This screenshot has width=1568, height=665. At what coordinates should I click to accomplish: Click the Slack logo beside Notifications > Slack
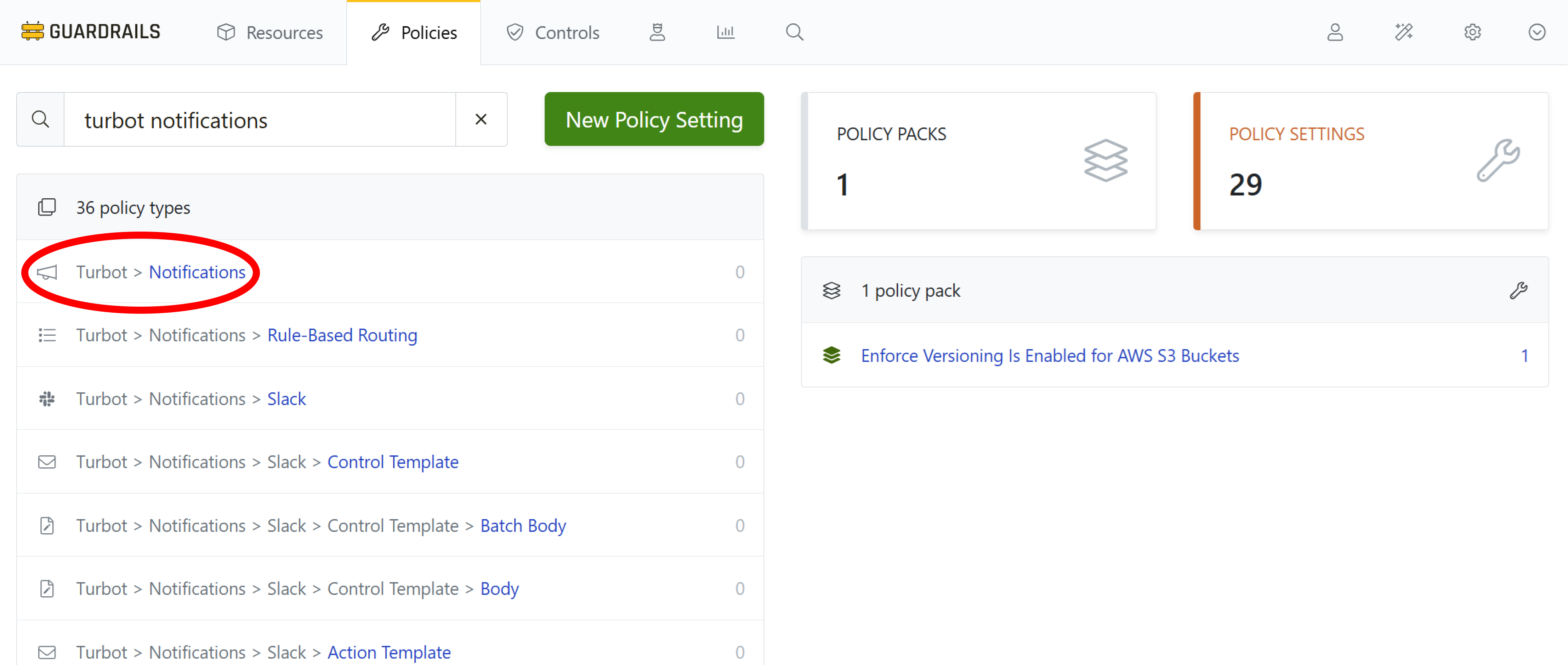coord(47,398)
